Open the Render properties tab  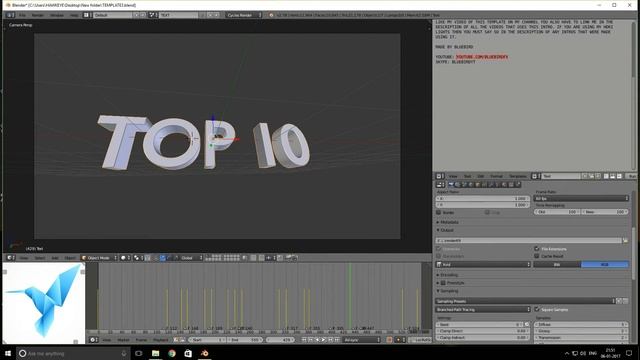(x=451, y=184)
